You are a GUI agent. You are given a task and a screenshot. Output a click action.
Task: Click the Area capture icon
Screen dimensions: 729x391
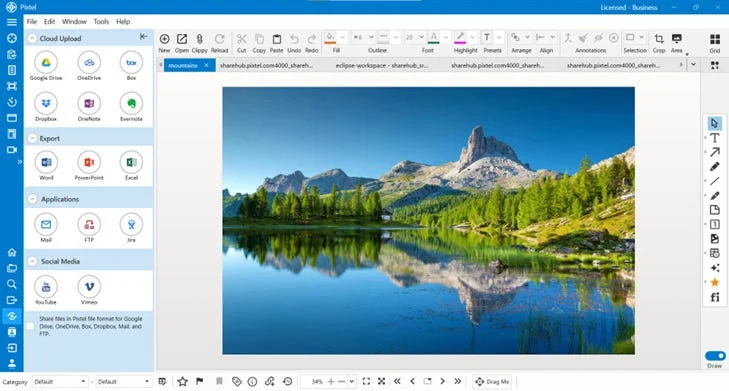click(677, 39)
